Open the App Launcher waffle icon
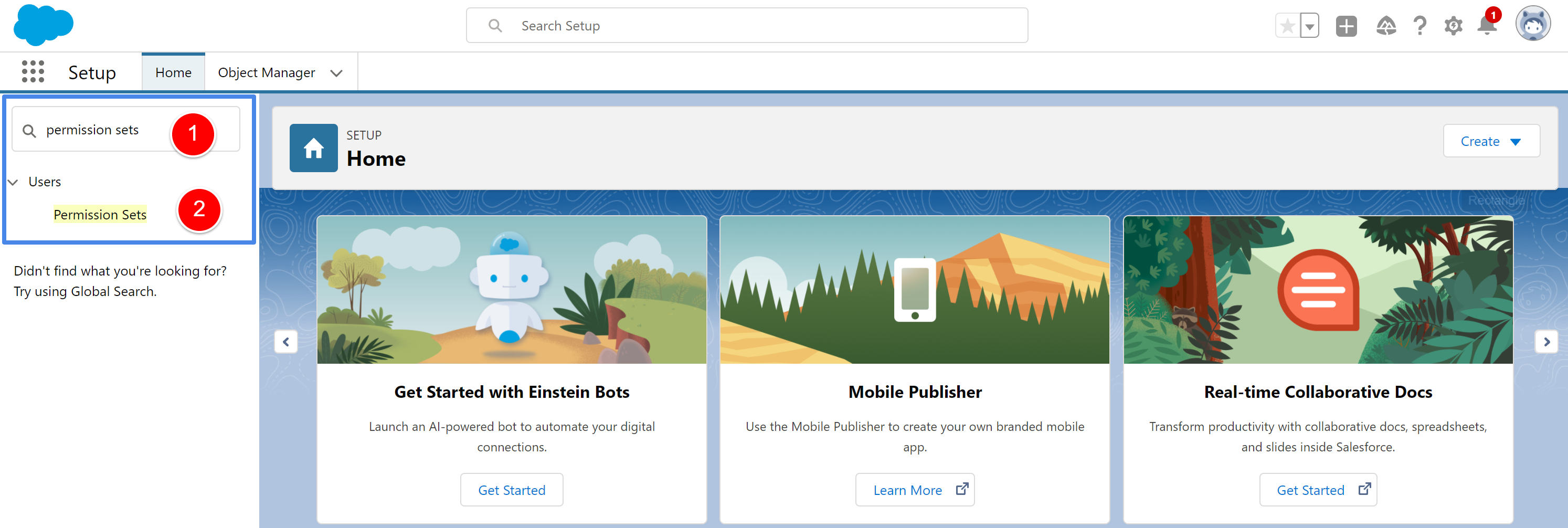 33,71
